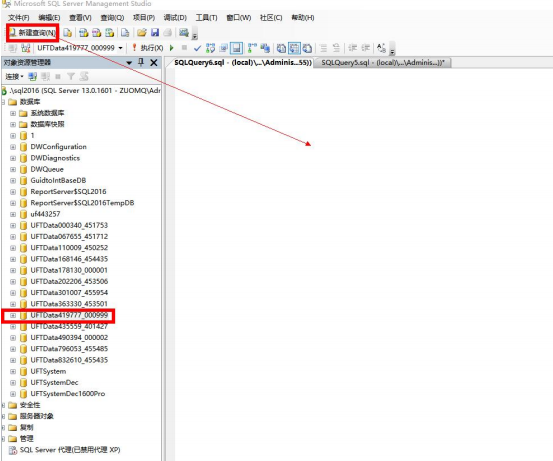Screen dimensions: 553x461
Task: Close the Object Explorer panel
Action: 154,63
